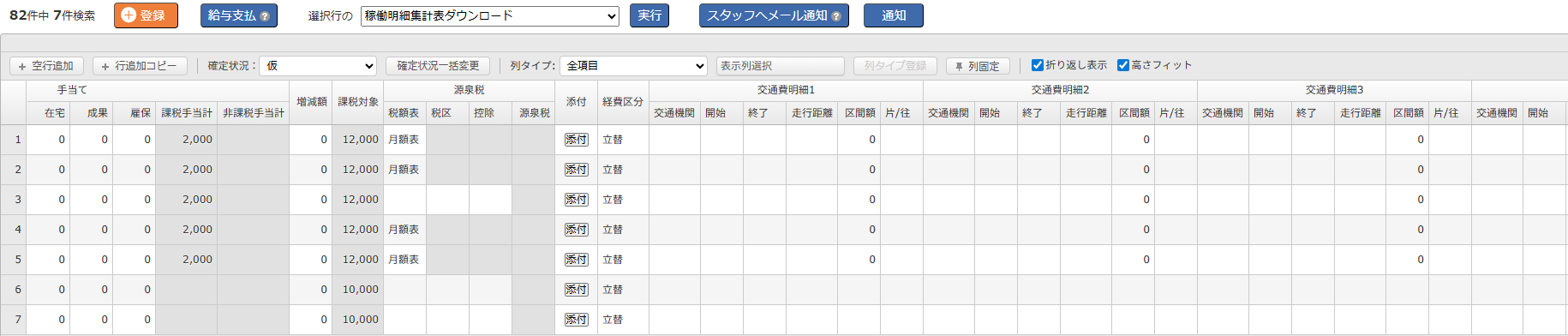Screen dimensions: 1568x336
Task: Click 2,000 in row 4 課税手当計
Action: (186, 230)
